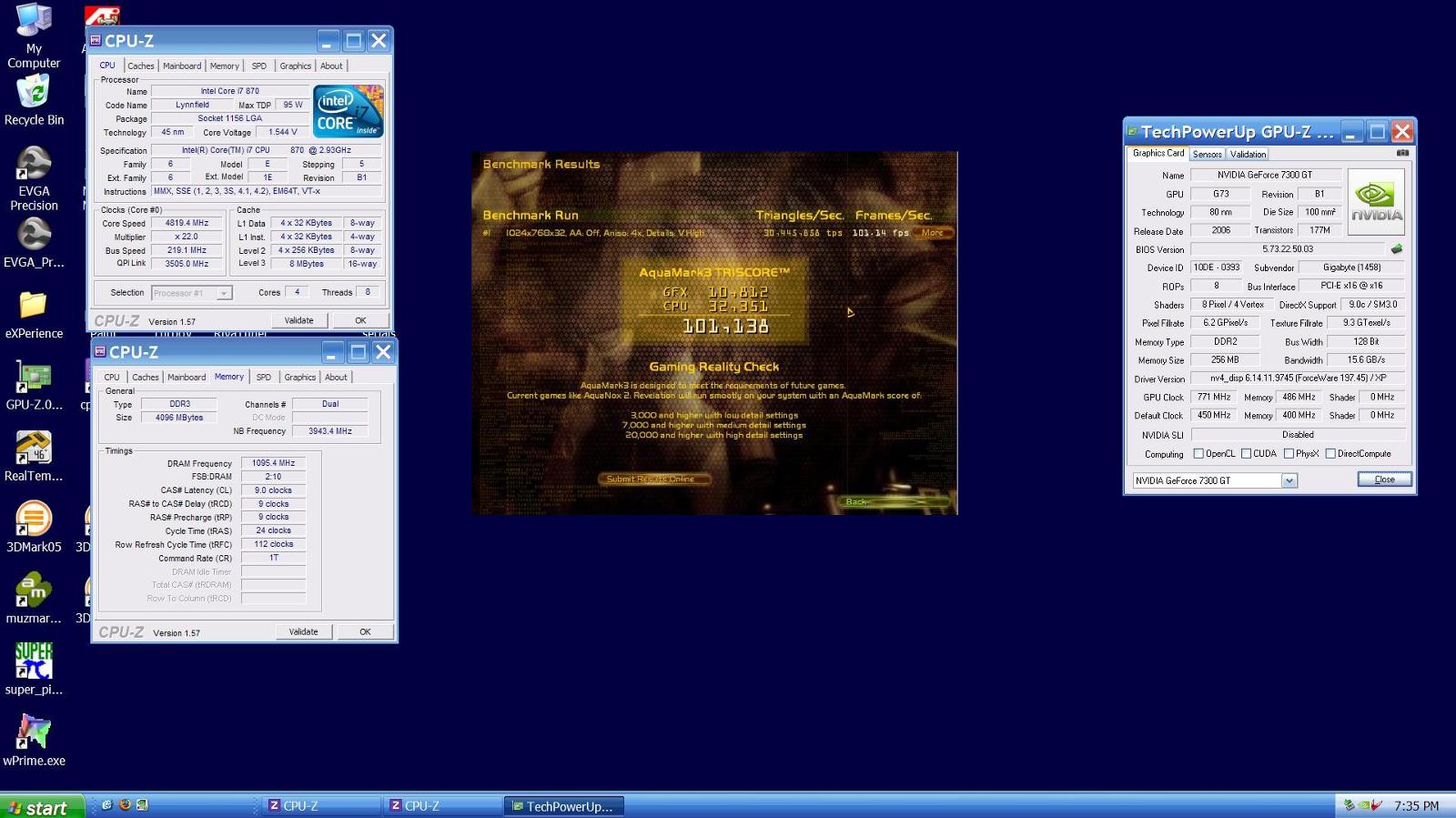Click OK in the CPU-Z processor window
The height and width of the screenshot is (818, 1456).
tap(360, 320)
